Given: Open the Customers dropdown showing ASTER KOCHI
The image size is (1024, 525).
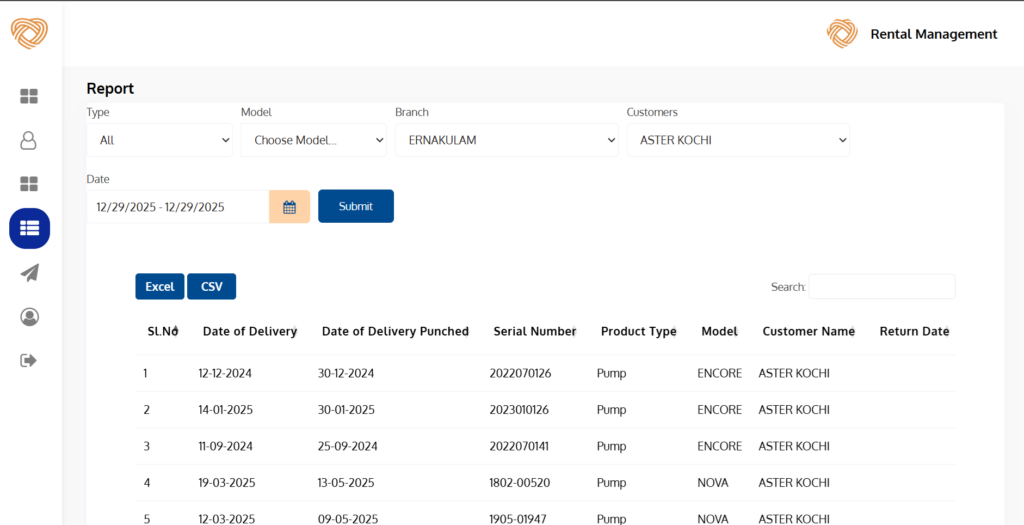Looking at the screenshot, I should pyautogui.click(x=737, y=140).
